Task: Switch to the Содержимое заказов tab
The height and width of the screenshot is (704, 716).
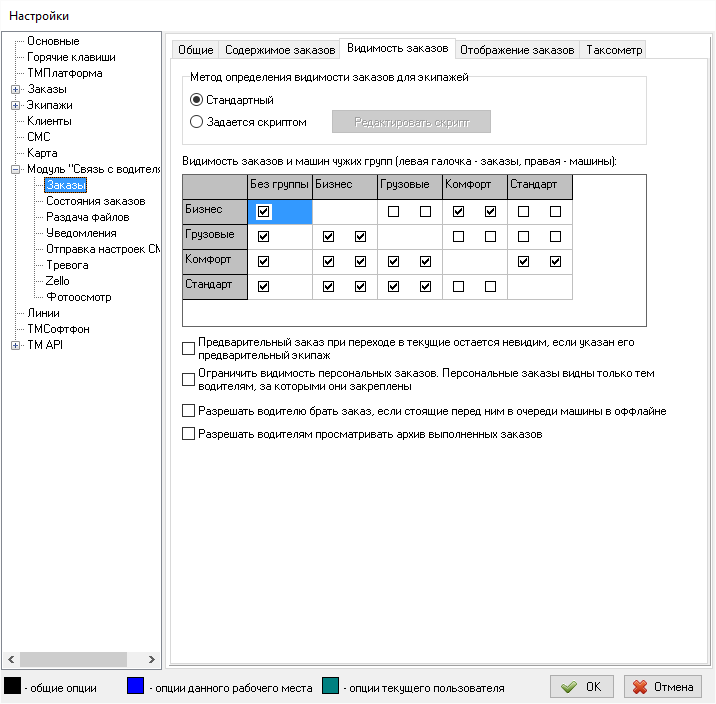Action: 279,50
